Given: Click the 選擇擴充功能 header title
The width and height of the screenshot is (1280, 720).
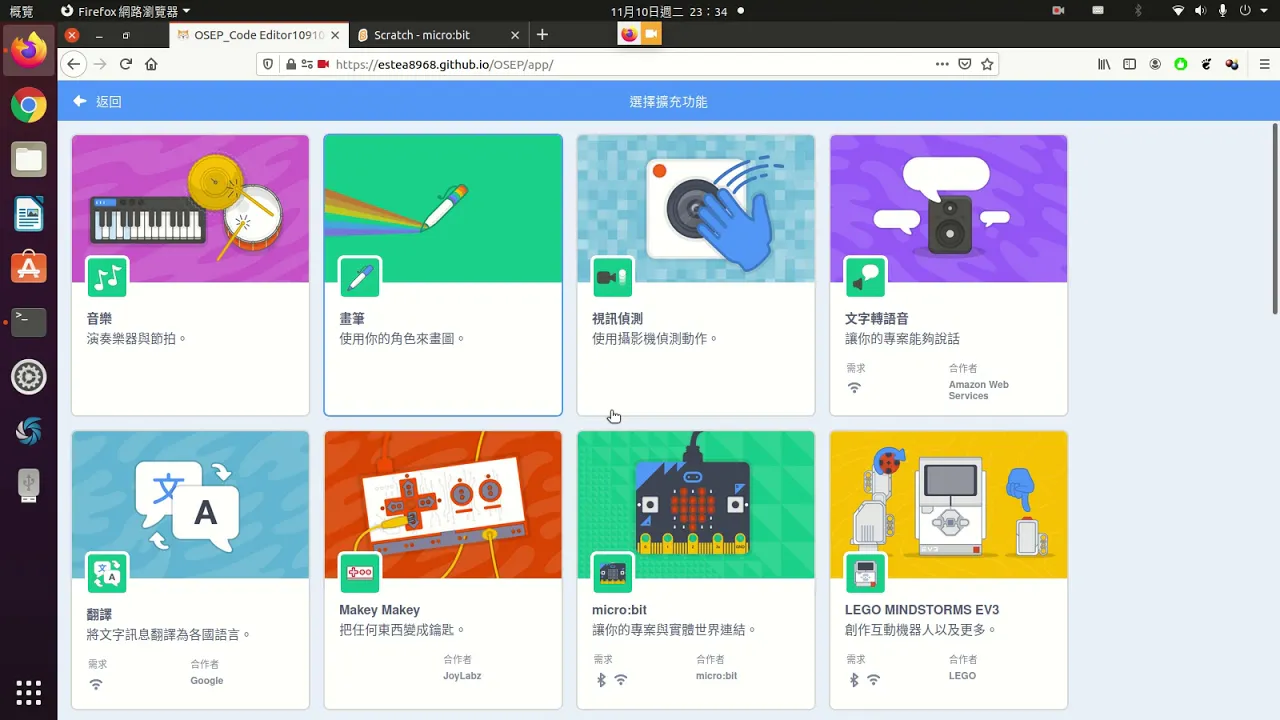Looking at the screenshot, I should tap(668, 102).
